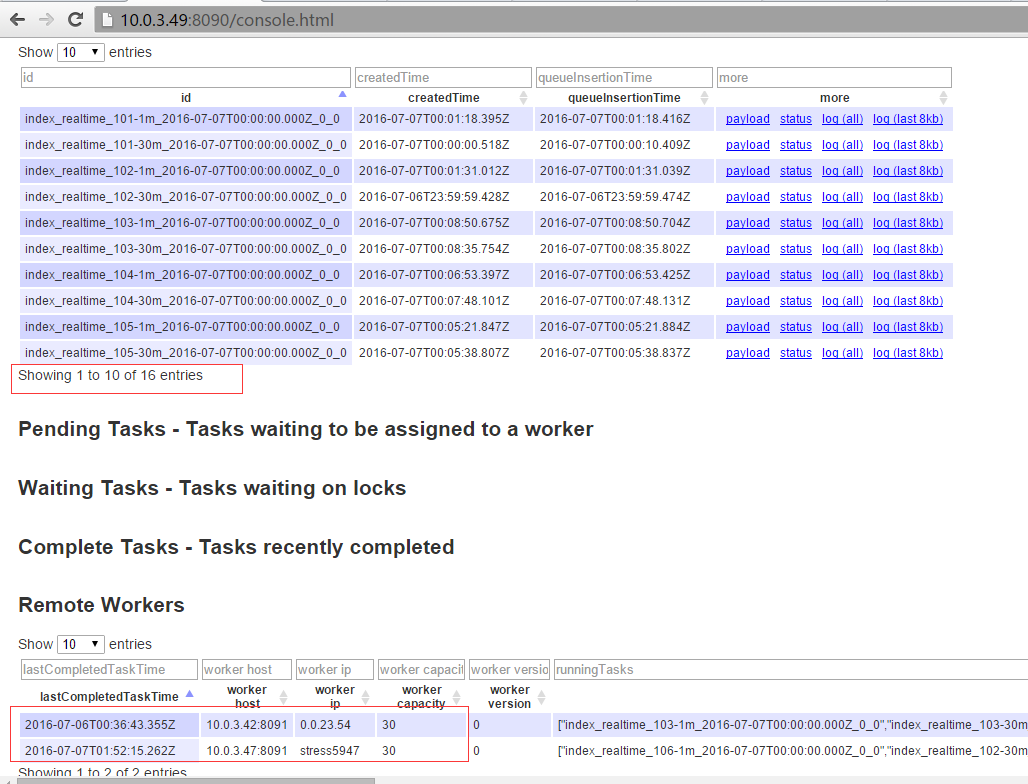Sort workers by worker capacity arrows
This screenshot has width=1028, height=784.
tap(458, 697)
